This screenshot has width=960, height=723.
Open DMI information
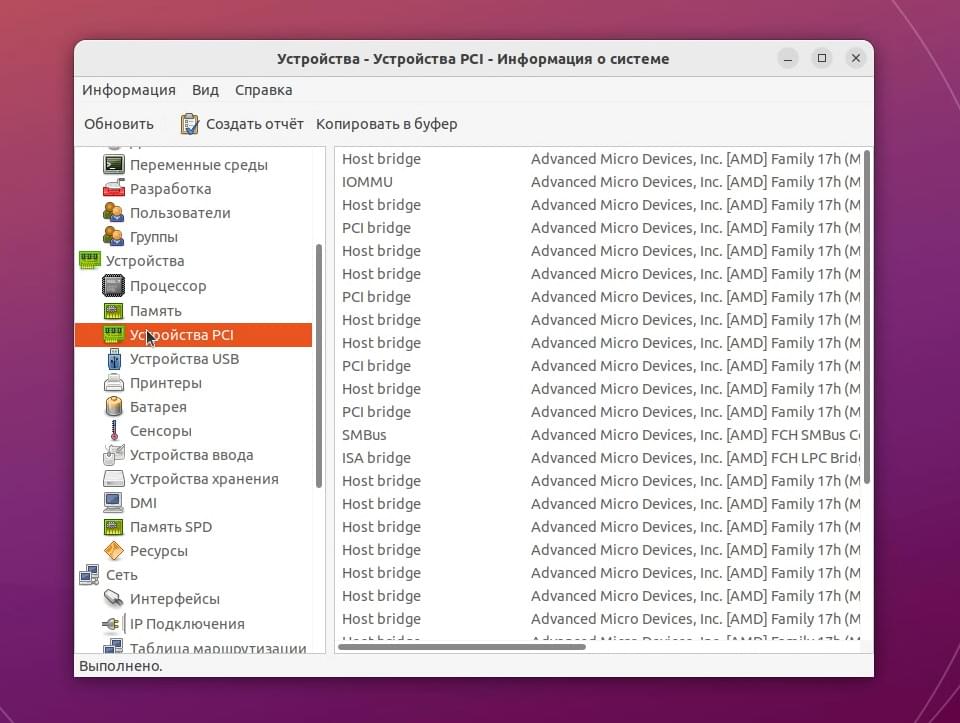pos(143,503)
